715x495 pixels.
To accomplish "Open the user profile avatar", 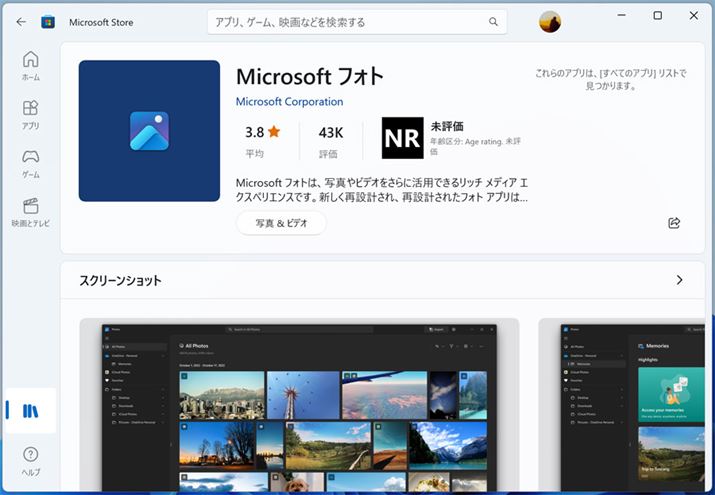I will point(550,22).
